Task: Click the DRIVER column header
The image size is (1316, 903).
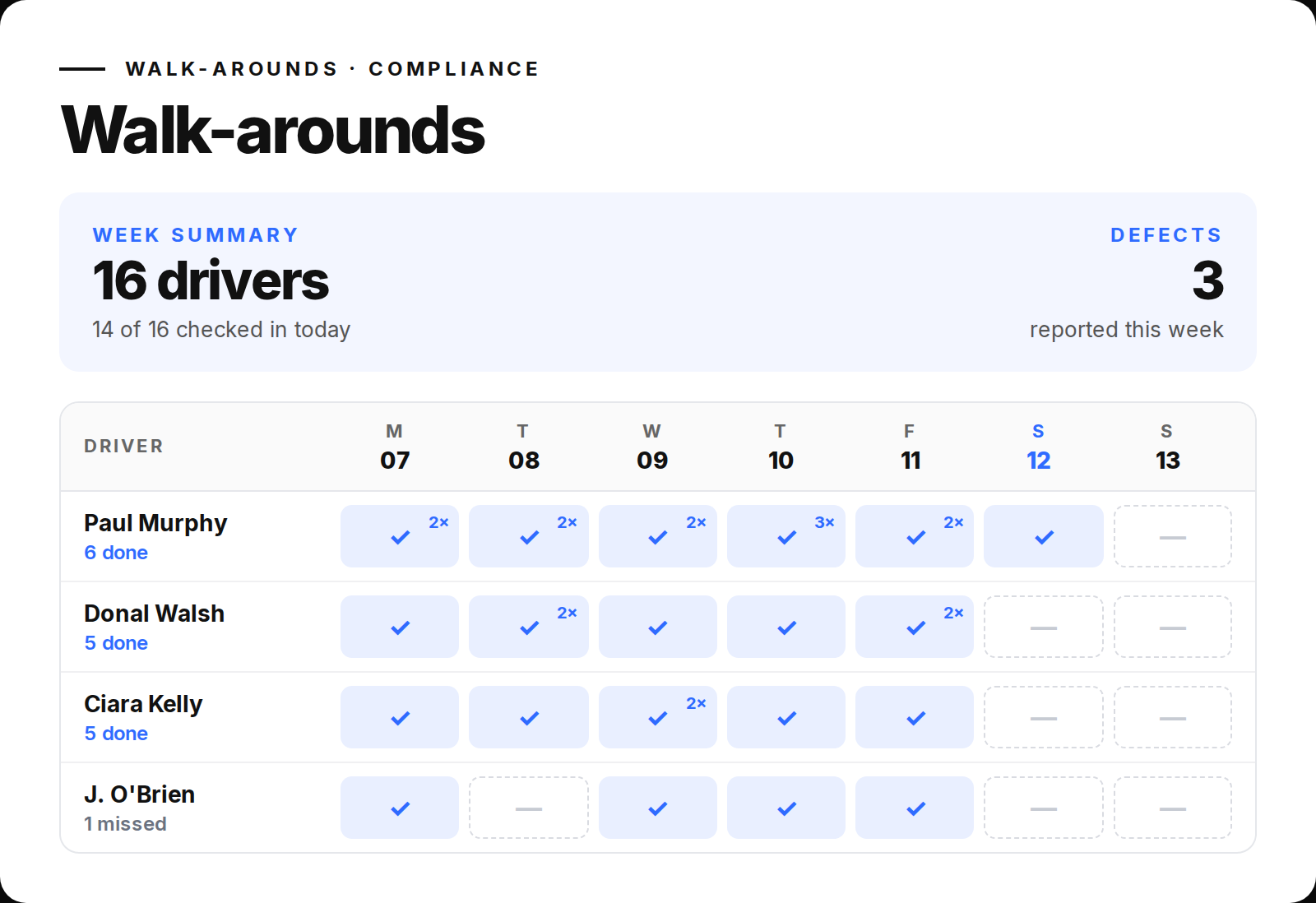Action: 123,446
